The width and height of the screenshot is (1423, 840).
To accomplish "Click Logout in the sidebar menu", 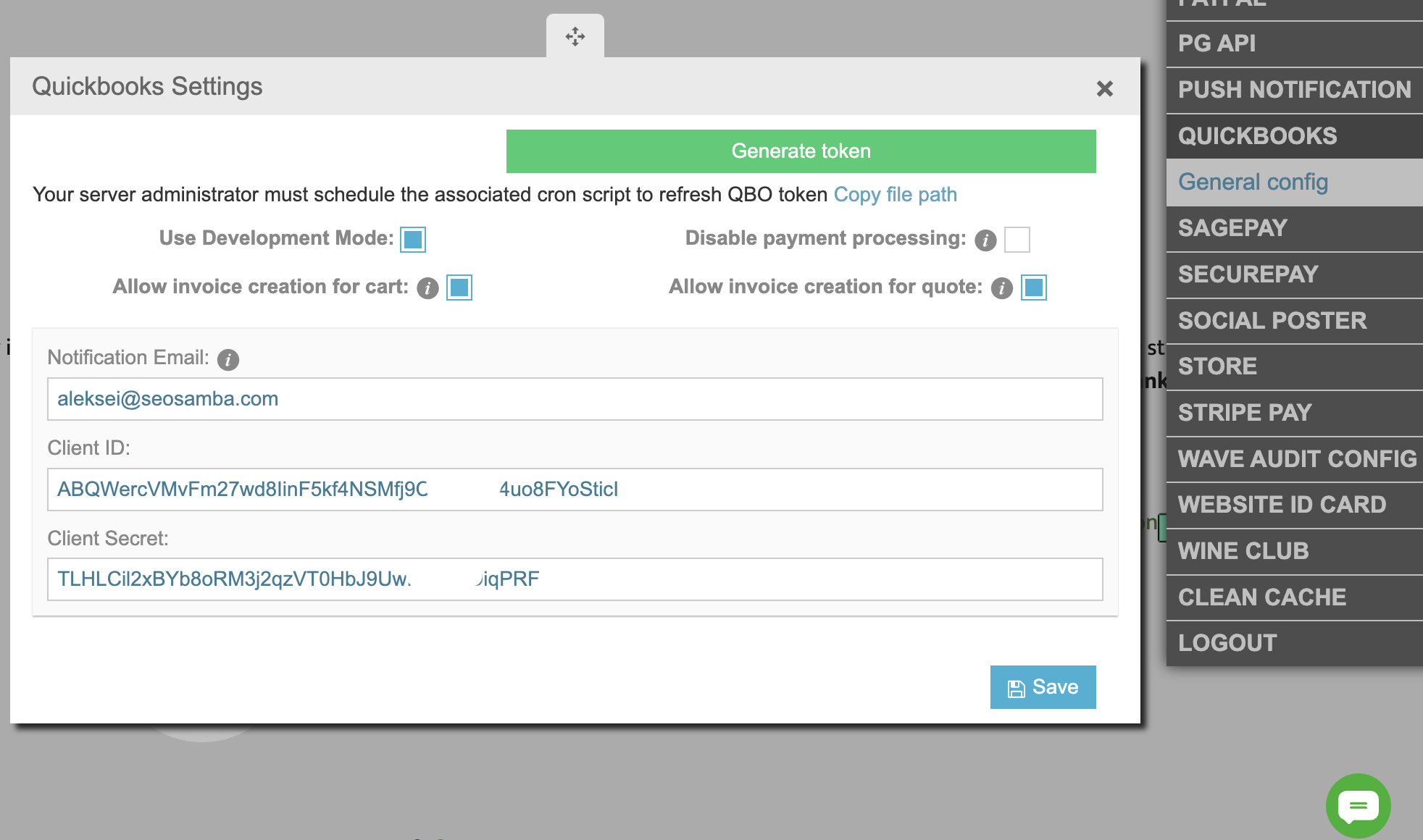I will point(1295,643).
